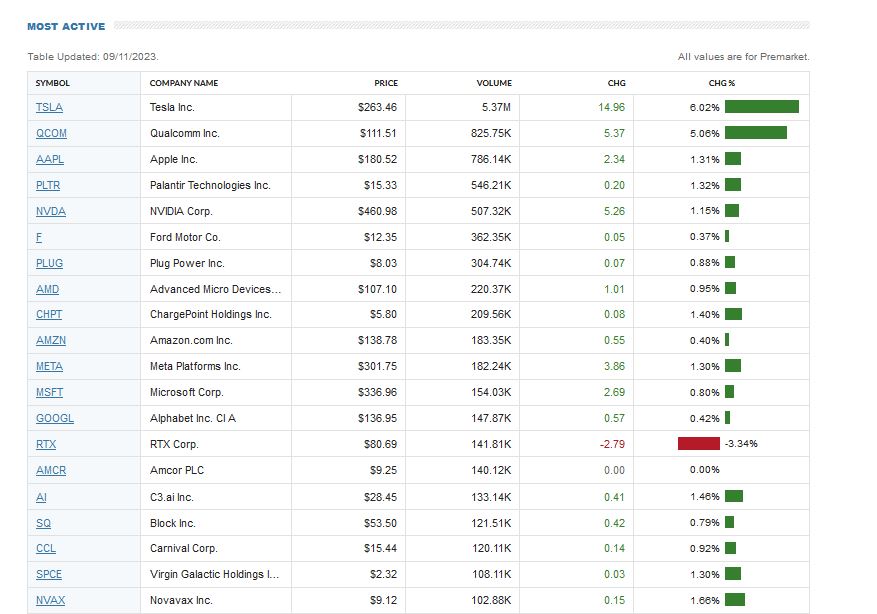This screenshot has width=877, height=614.
Task: Click the CHG % column header
Action: [721, 83]
